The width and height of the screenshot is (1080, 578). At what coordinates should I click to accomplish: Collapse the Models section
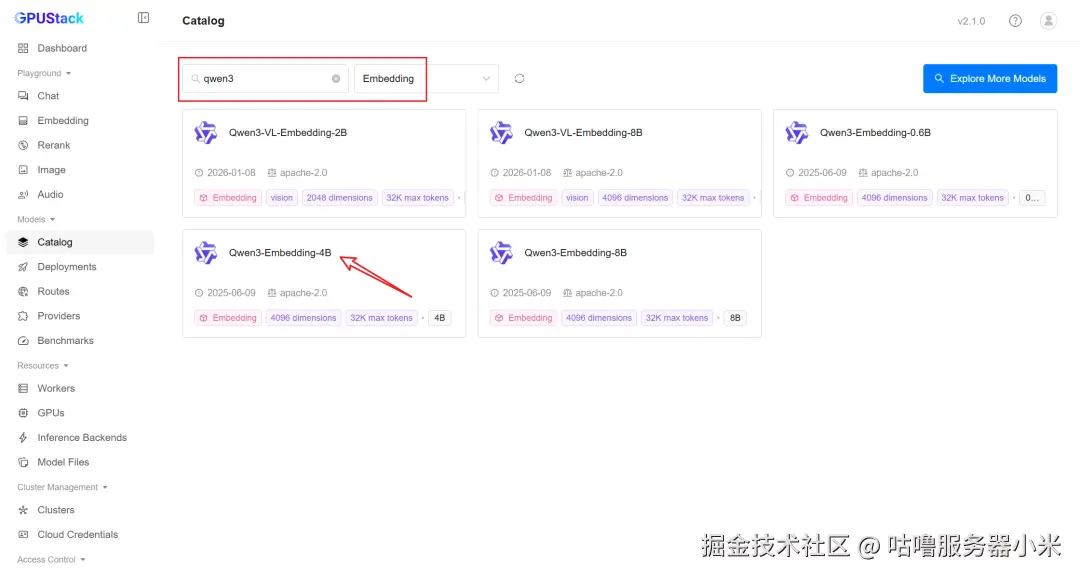(36, 219)
